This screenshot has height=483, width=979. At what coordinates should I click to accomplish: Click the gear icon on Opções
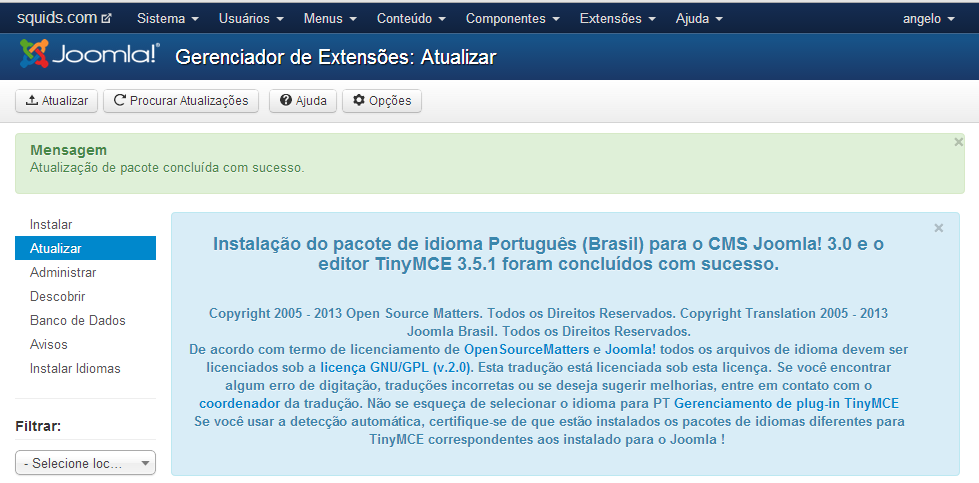[x=359, y=100]
